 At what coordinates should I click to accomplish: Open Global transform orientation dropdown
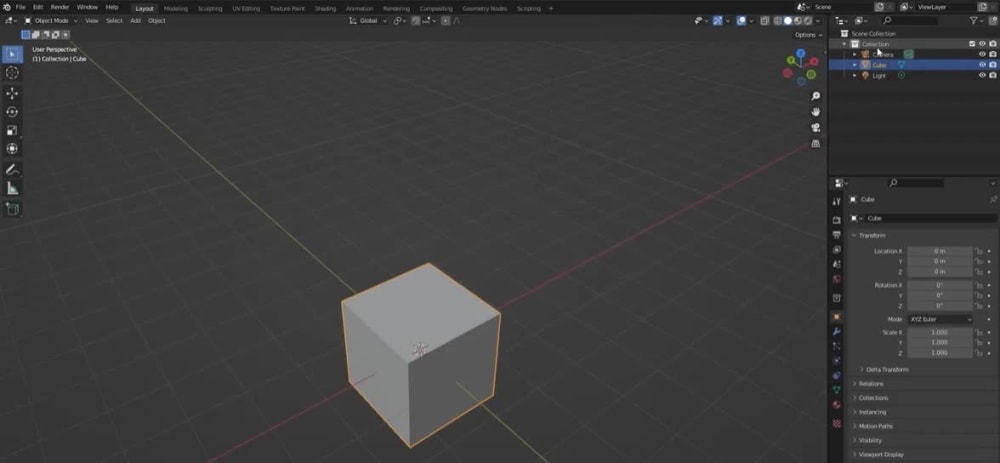(x=368, y=21)
